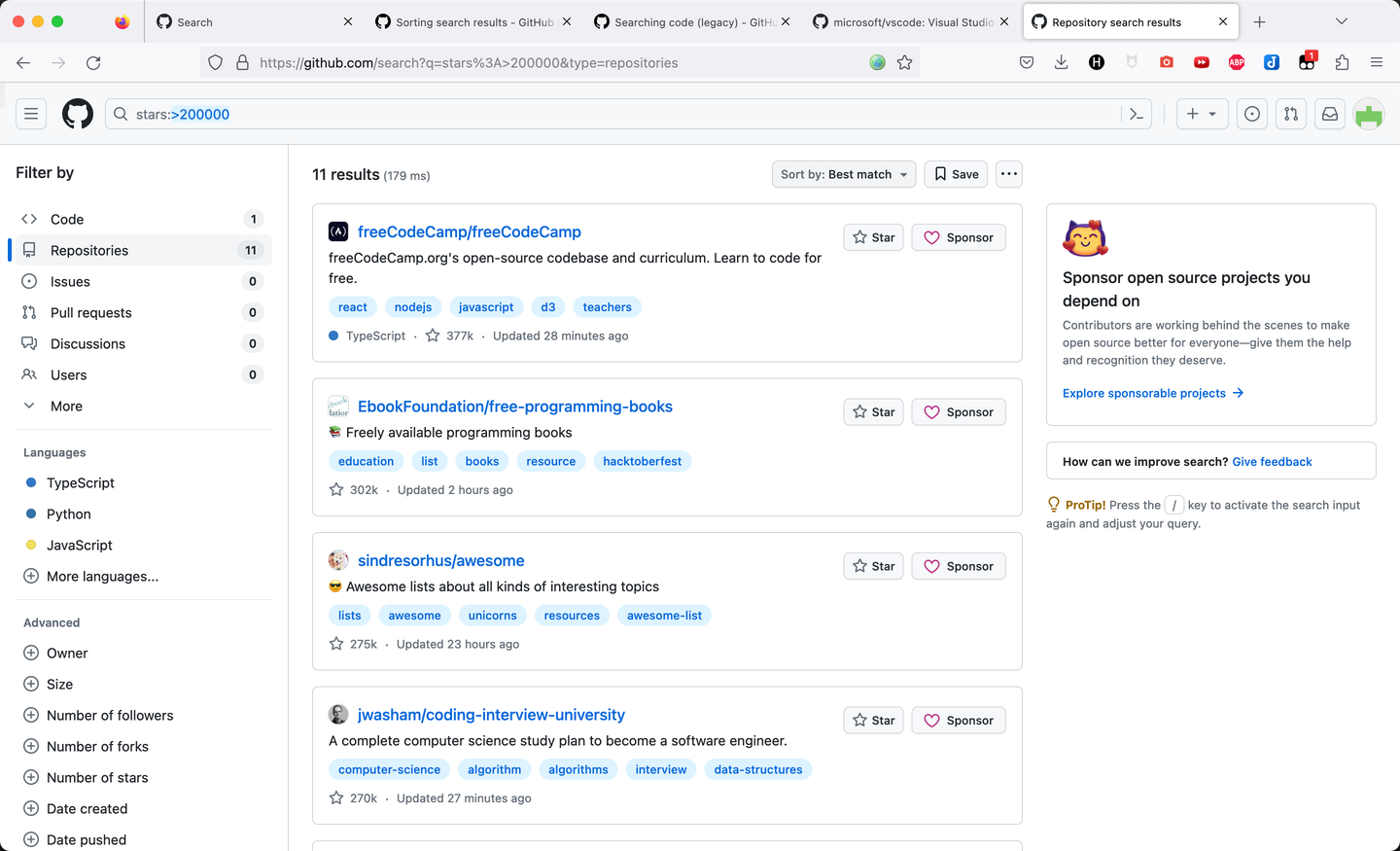Viewport: 1400px width, 851px height.
Task: Select the unicorns topic tag
Action: (x=493, y=616)
